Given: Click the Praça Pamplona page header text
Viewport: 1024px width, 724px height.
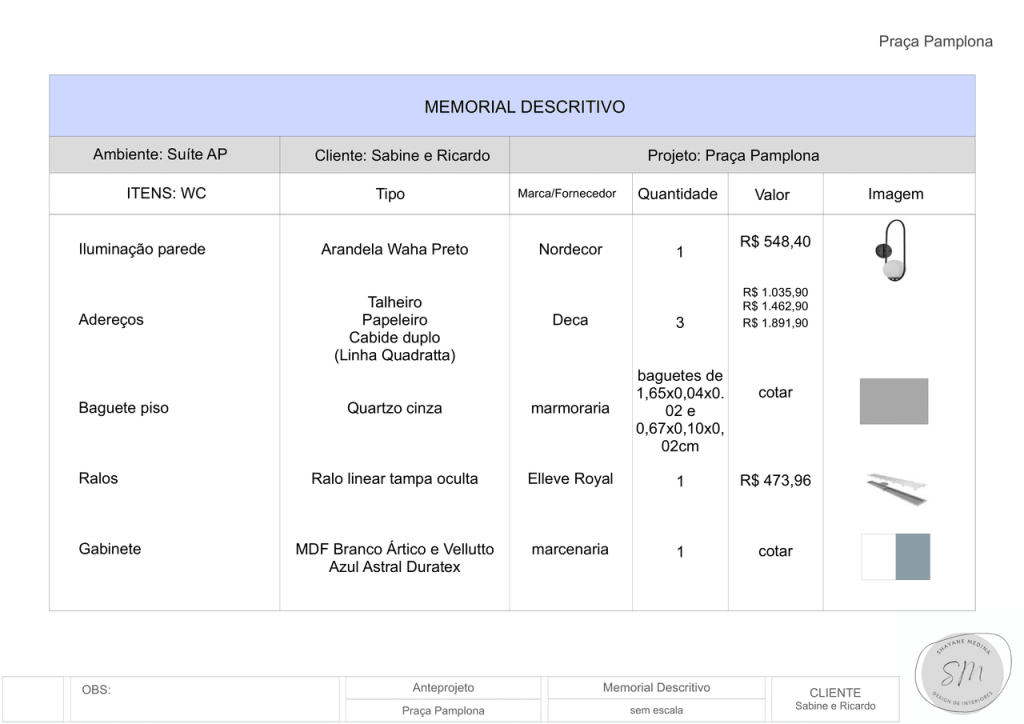Looking at the screenshot, I should pos(935,41).
